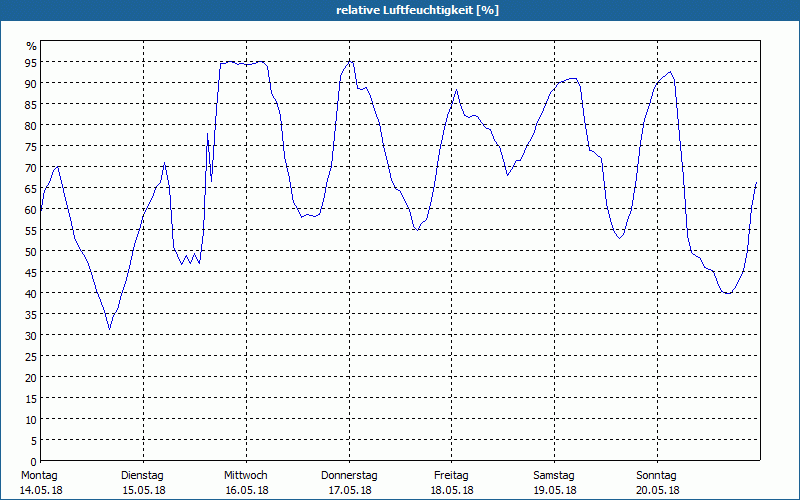Click the '20.05.18' date label
Screen dimensions: 800x500
coord(658,490)
